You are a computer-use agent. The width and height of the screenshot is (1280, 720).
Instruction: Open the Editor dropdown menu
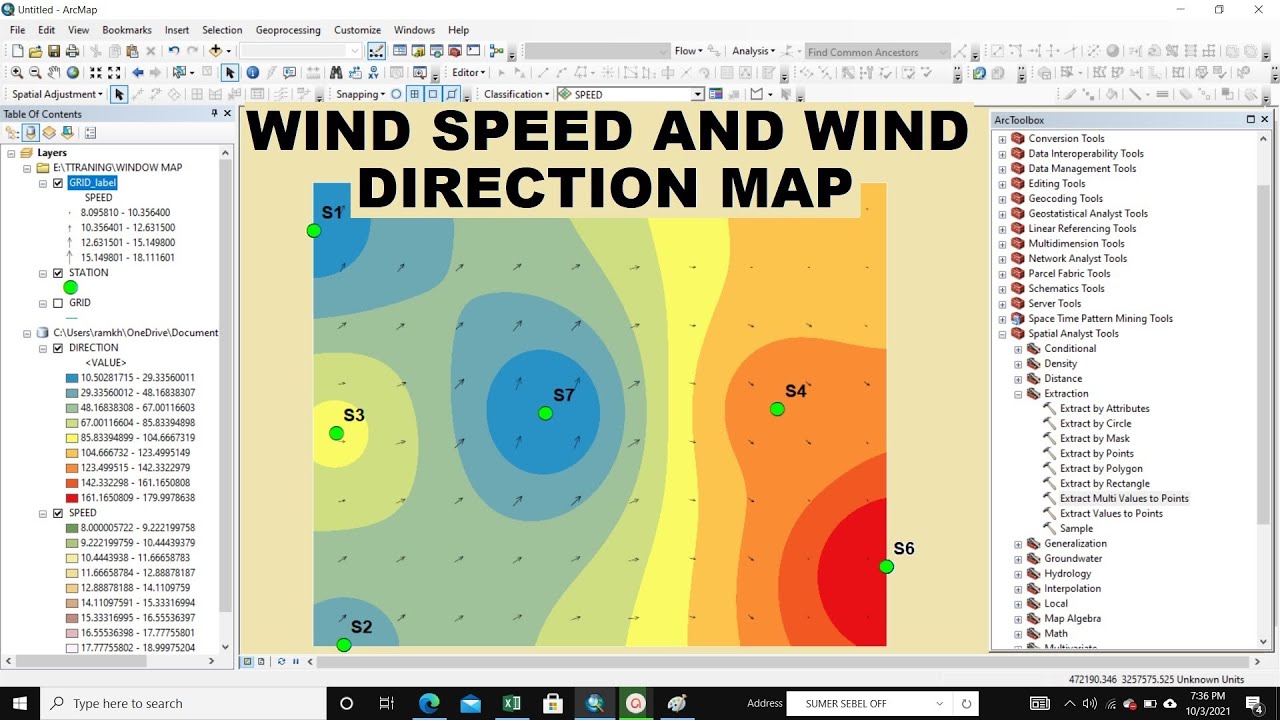468,72
